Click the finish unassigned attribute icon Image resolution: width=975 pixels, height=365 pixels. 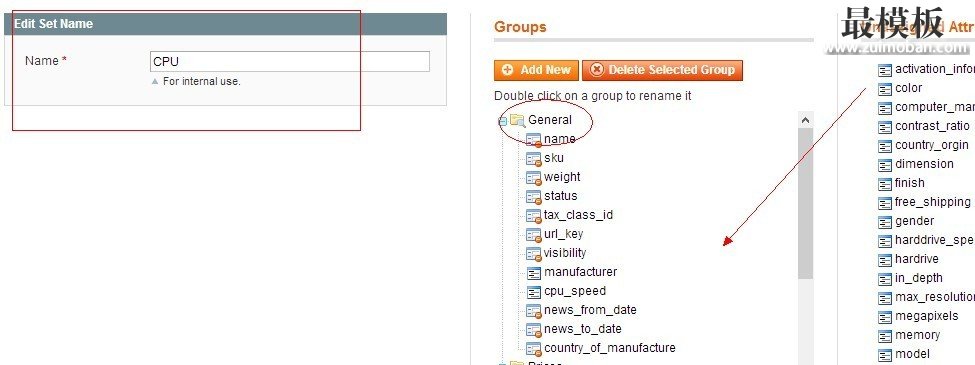tap(885, 184)
